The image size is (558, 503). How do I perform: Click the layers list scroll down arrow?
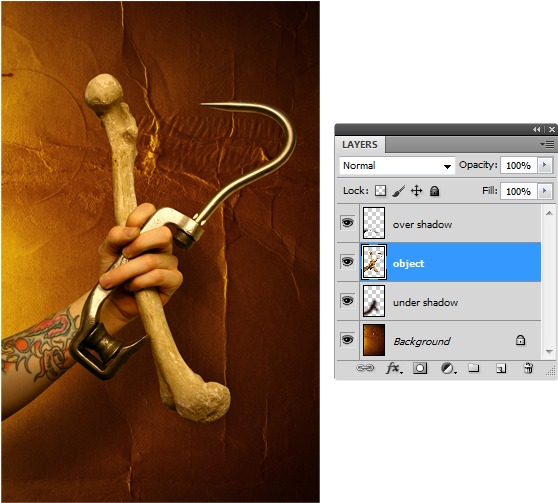(x=549, y=351)
